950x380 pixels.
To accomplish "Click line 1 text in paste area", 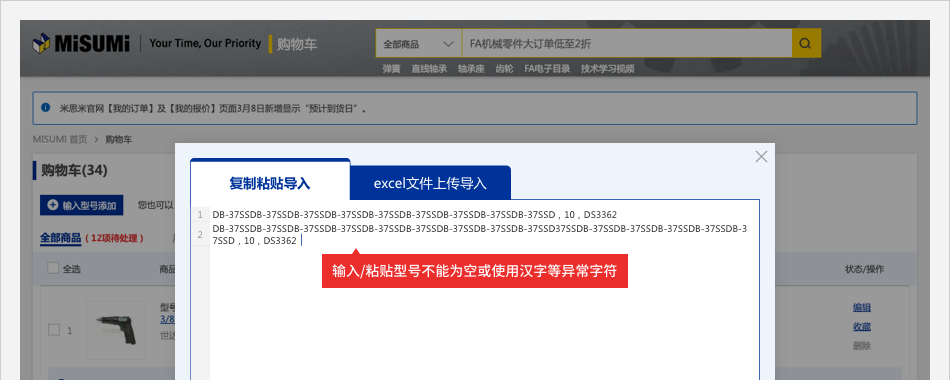I will (414, 215).
